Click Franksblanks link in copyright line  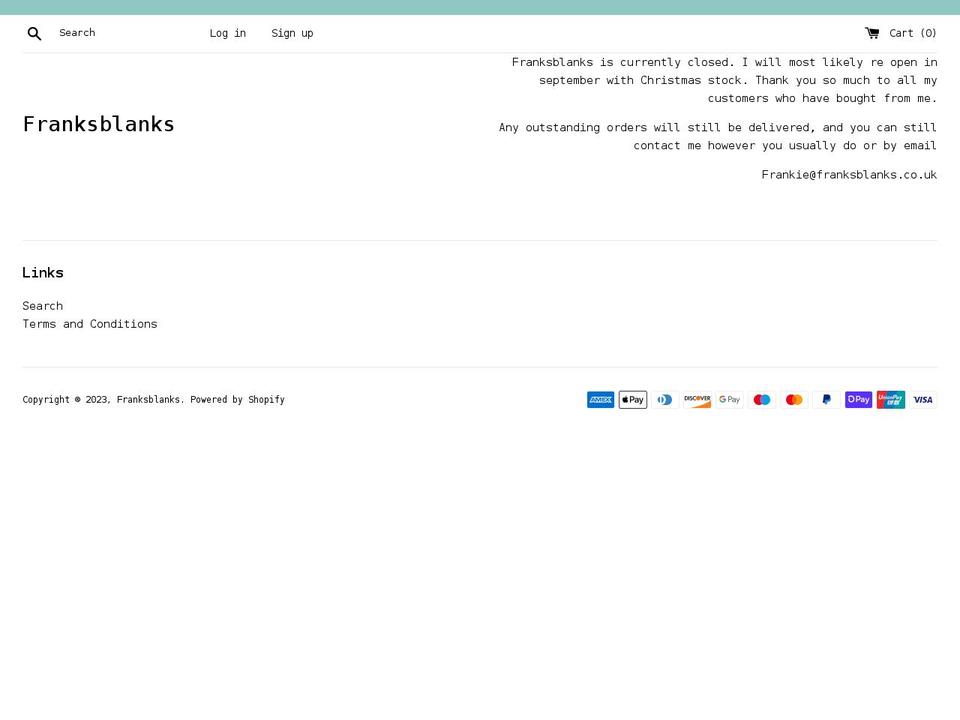(148, 400)
